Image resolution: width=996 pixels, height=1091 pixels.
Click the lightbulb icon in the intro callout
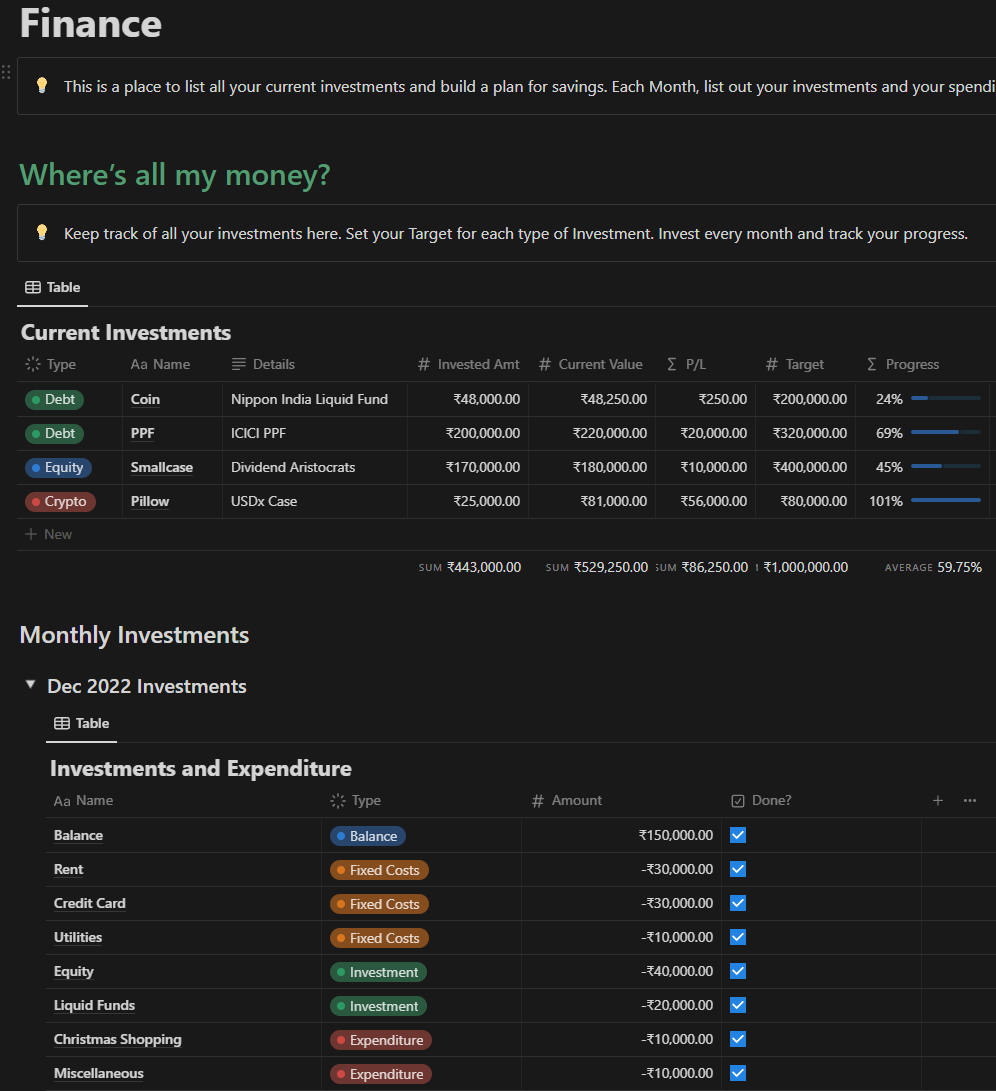point(42,86)
